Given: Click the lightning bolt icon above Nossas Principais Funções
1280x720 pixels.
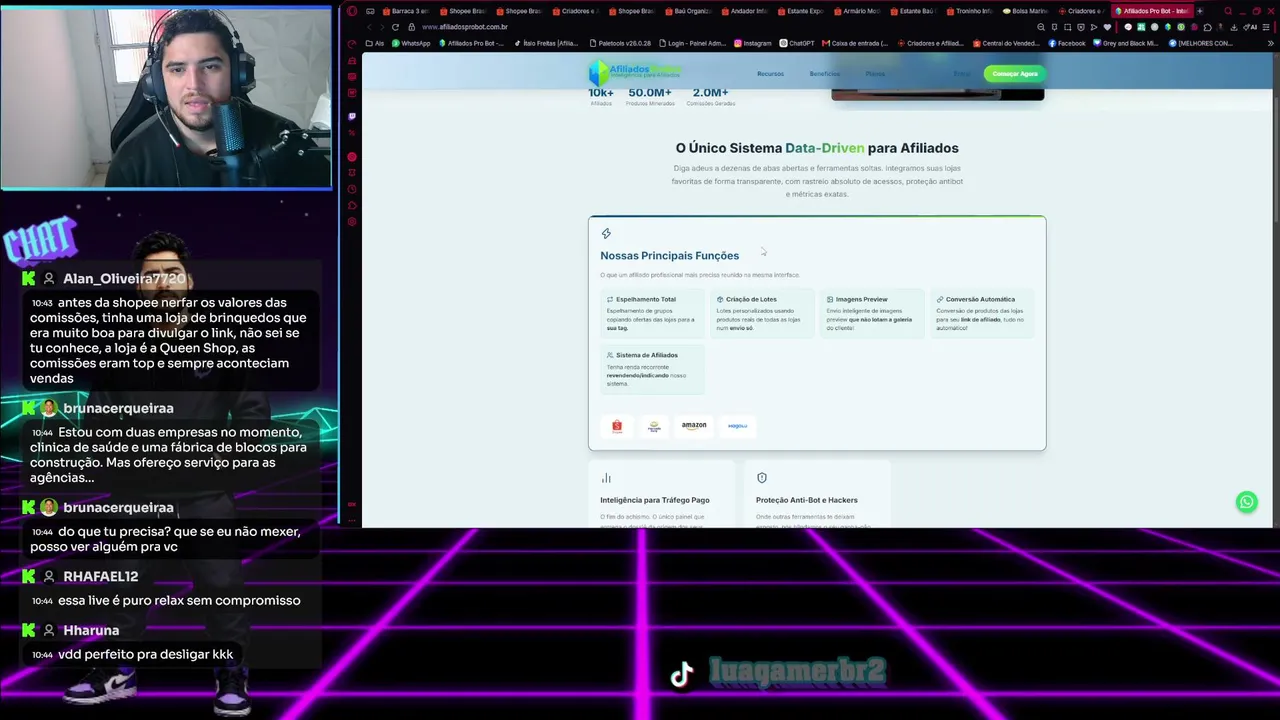Looking at the screenshot, I should coord(606,234).
